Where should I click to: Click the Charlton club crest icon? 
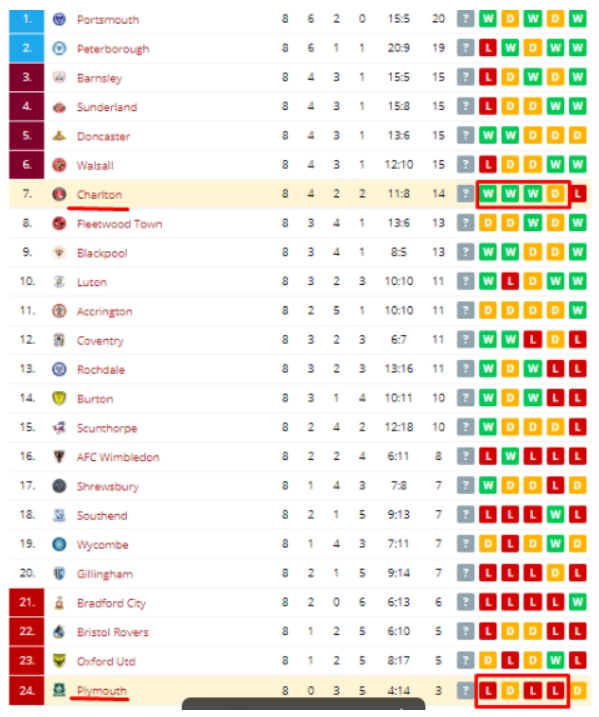[59, 194]
